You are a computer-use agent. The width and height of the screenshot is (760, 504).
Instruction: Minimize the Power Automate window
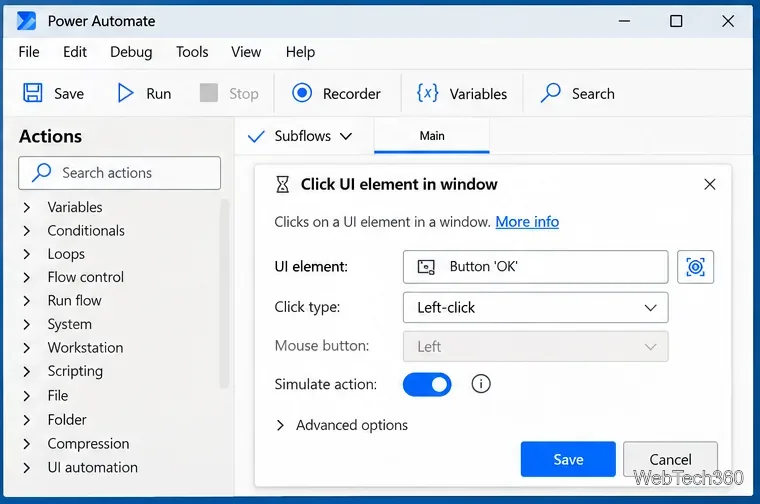tap(624, 21)
